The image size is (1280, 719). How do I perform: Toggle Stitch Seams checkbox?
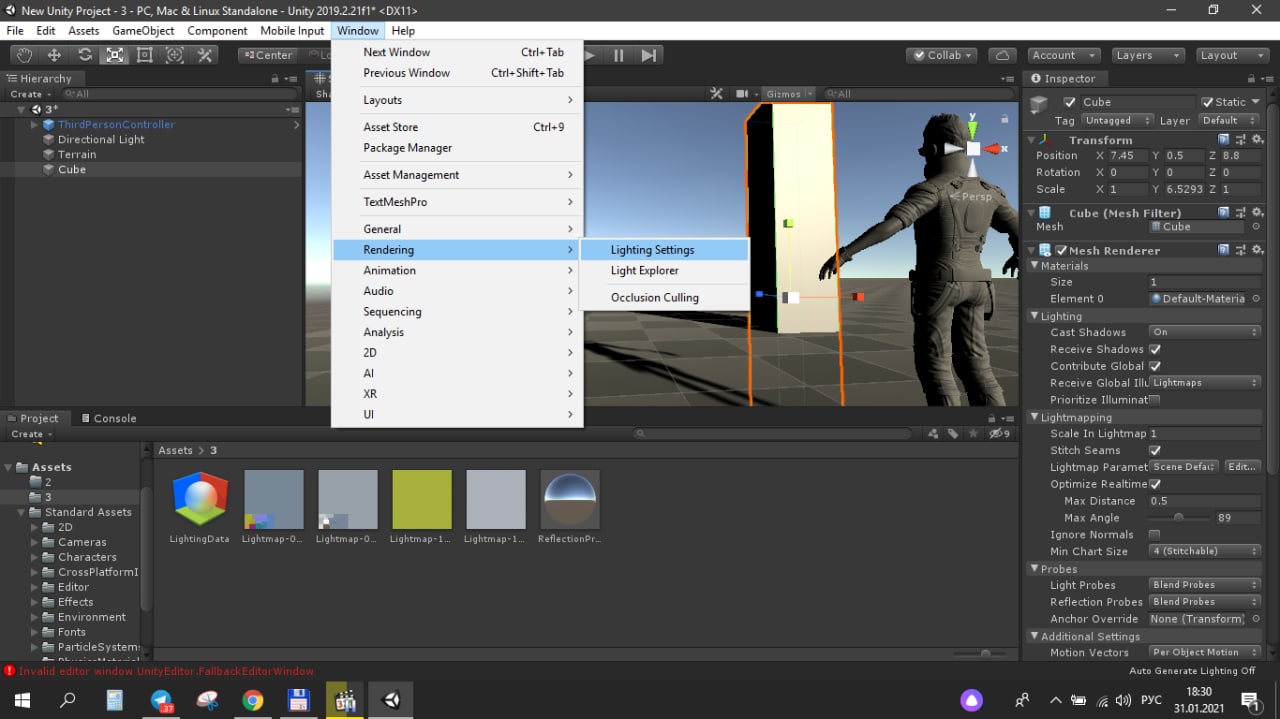tap(1155, 451)
